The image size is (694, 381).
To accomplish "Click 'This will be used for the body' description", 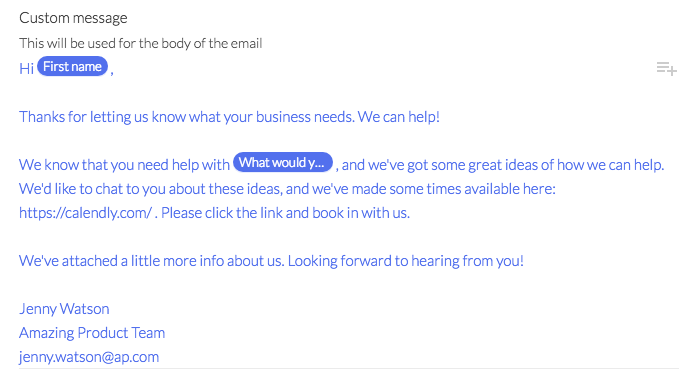I will [141, 43].
